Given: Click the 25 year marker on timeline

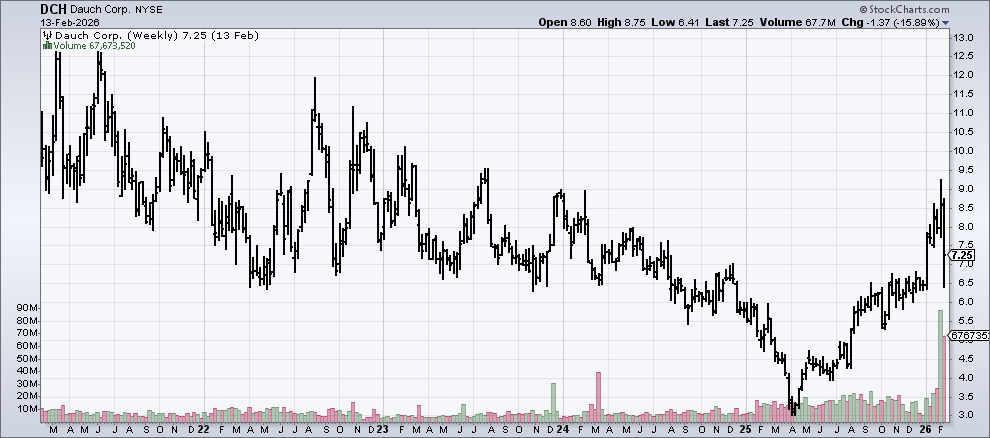Looking at the screenshot, I should (747, 429).
